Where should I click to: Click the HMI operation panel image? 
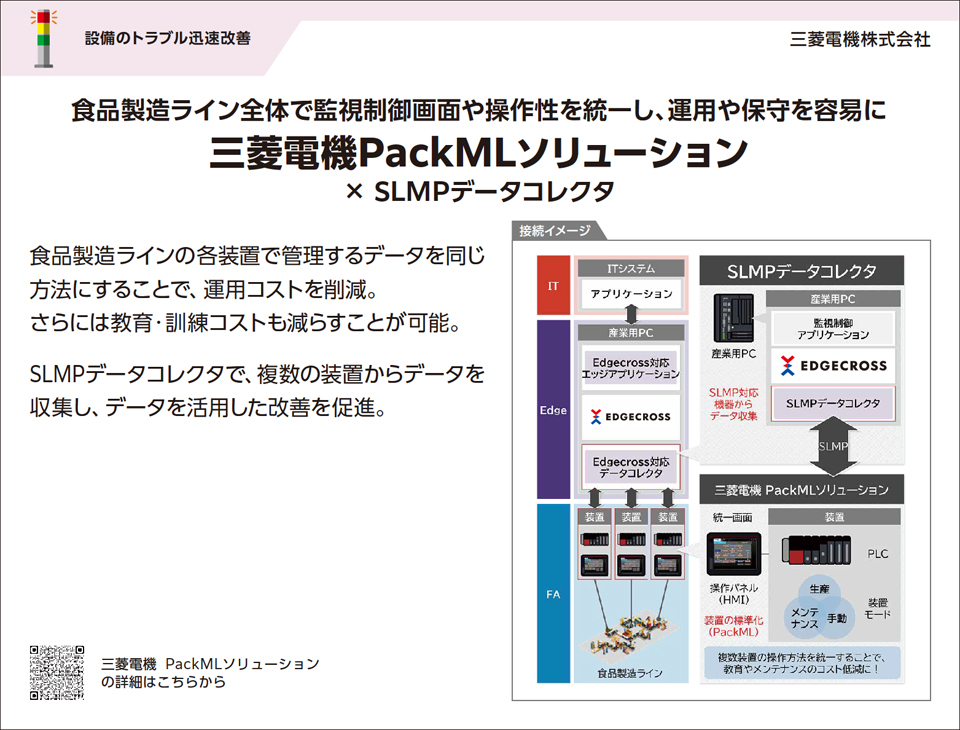(x=733, y=554)
